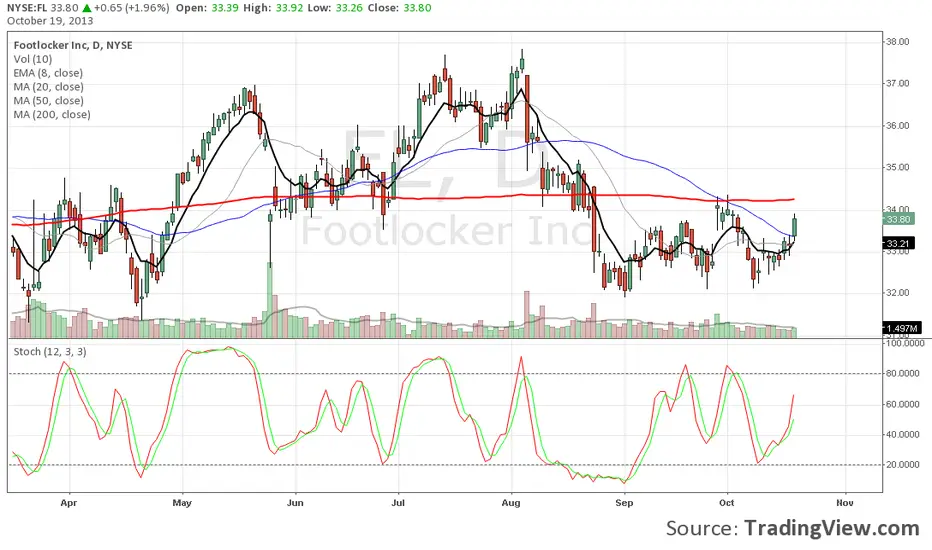
Task: Click the 36.00 price axis label
Action: (x=898, y=125)
